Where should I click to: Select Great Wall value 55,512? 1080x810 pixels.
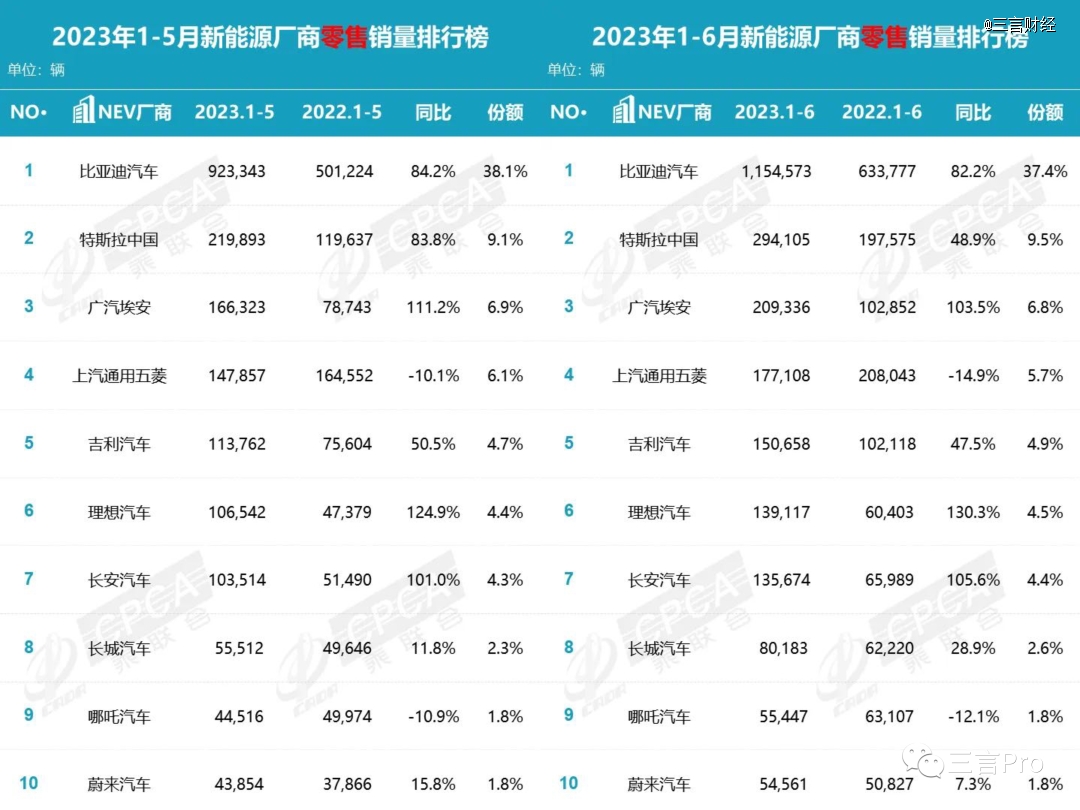tap(239, 648)
